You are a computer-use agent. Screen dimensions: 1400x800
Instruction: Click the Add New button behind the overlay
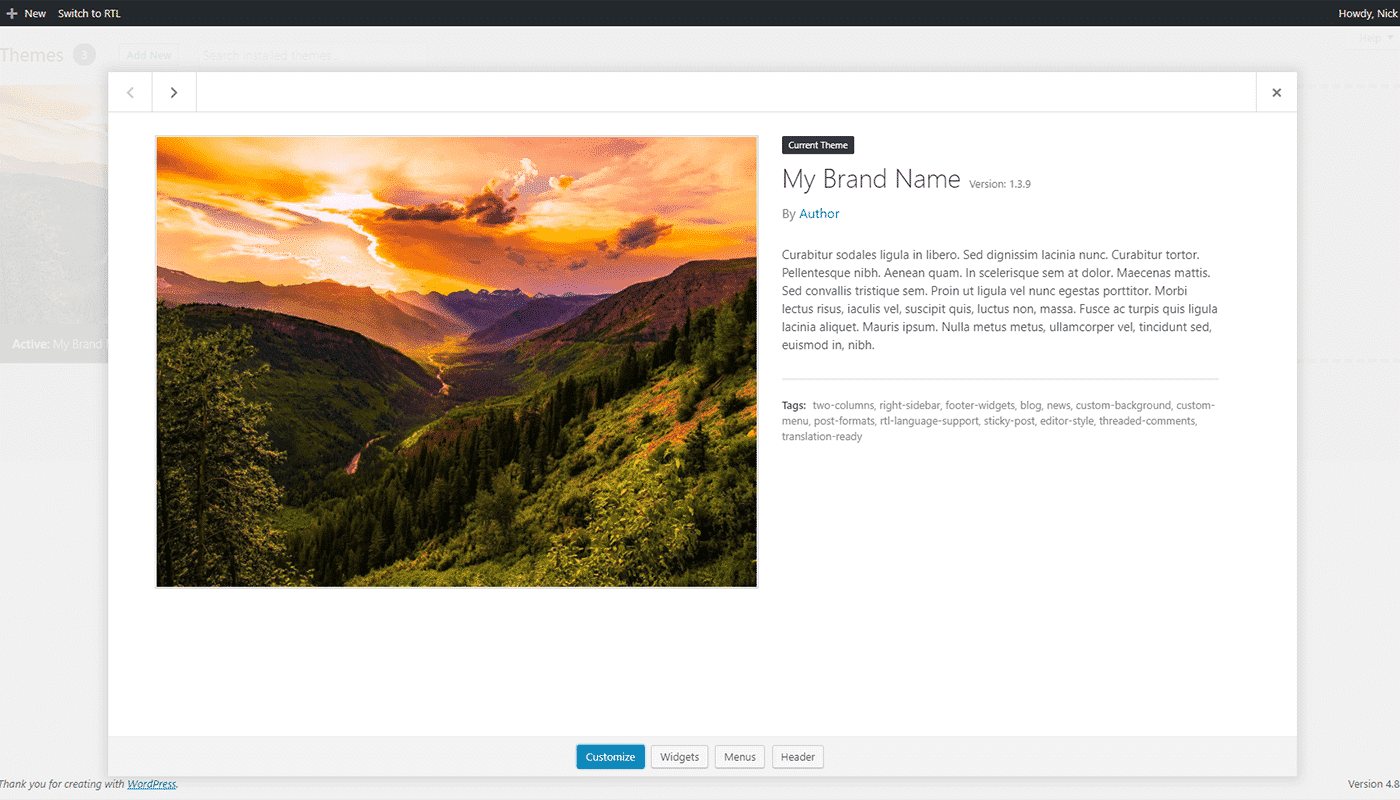[149, 56]
